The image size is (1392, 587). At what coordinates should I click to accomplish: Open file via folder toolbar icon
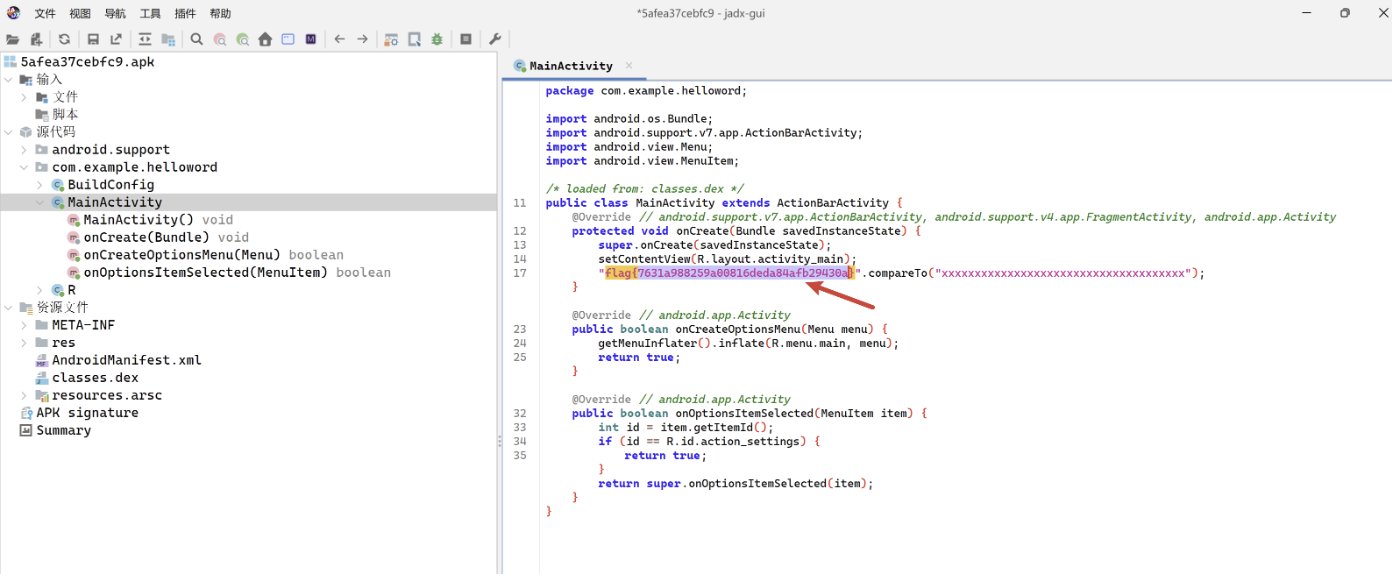13,39
